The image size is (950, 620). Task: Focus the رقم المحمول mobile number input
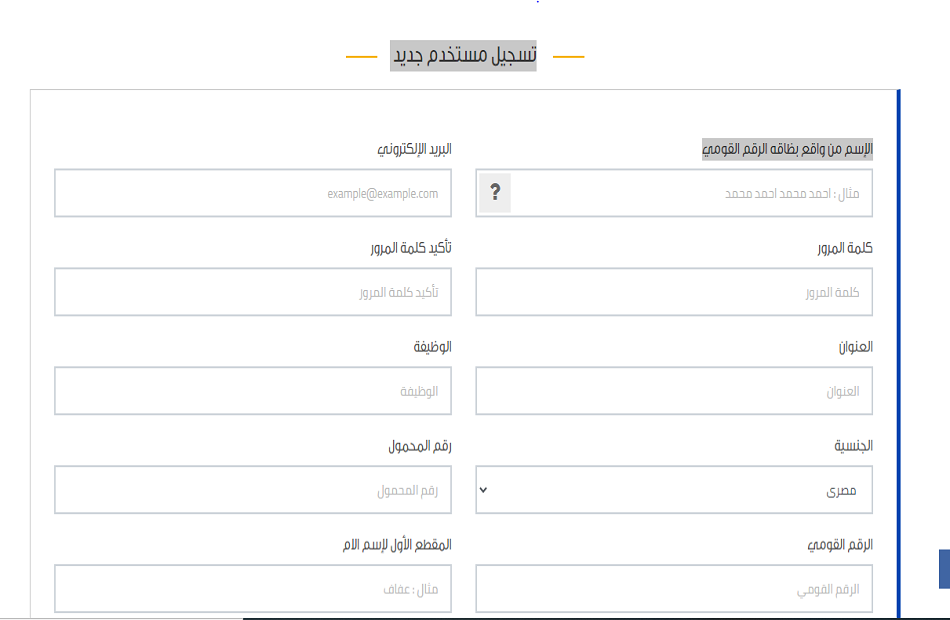253,490
